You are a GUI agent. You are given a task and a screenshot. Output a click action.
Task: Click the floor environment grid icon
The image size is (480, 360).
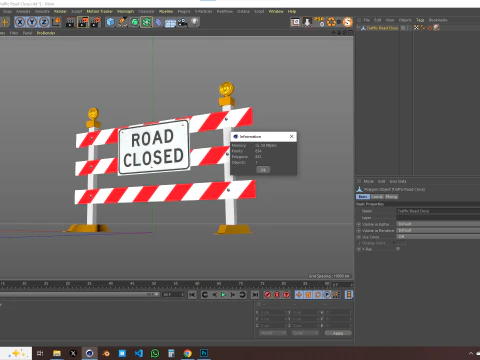pyautogui.click(x=170, y=23)
